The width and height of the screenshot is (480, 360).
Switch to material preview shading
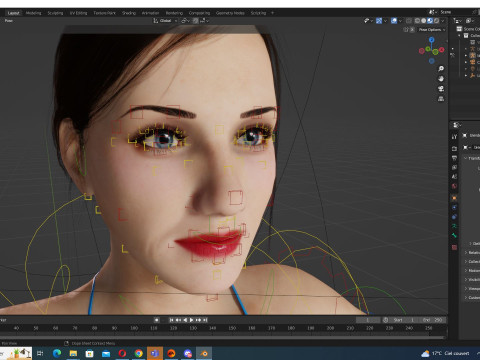(430, 21)
